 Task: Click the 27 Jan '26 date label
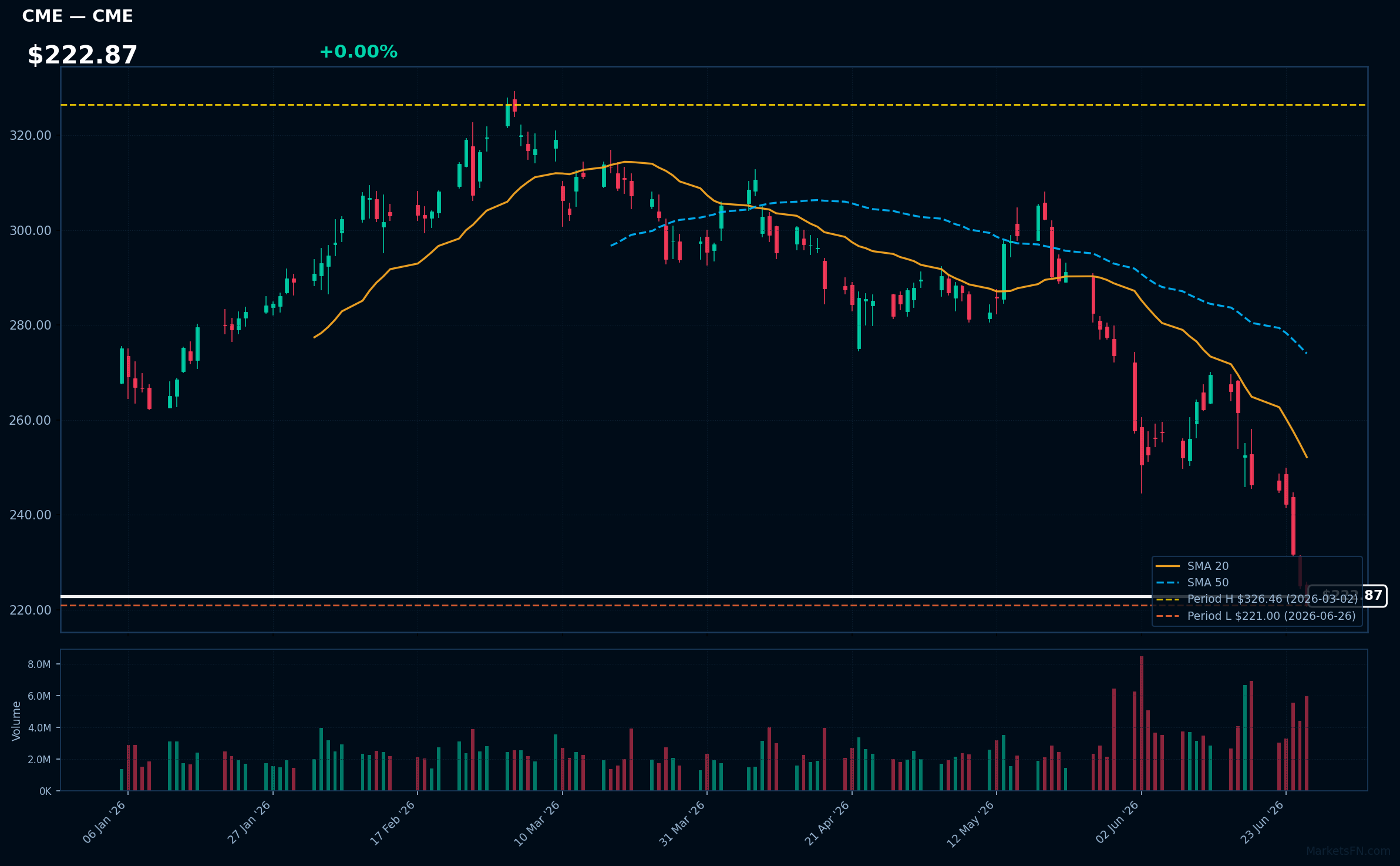click(249, 823)
